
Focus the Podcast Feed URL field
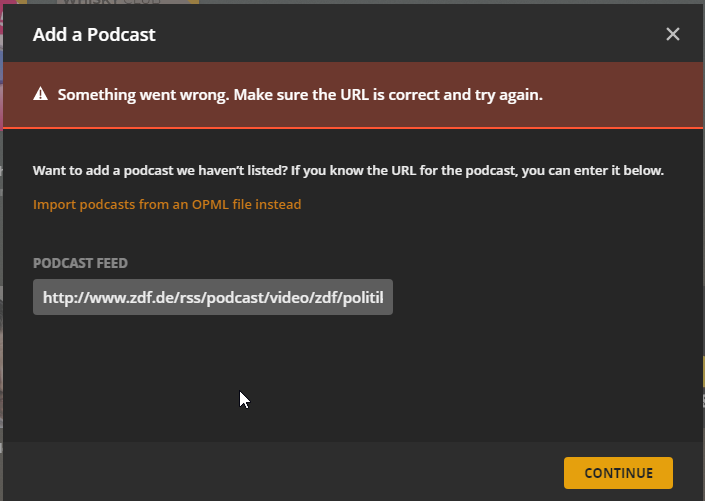(213, 298)
